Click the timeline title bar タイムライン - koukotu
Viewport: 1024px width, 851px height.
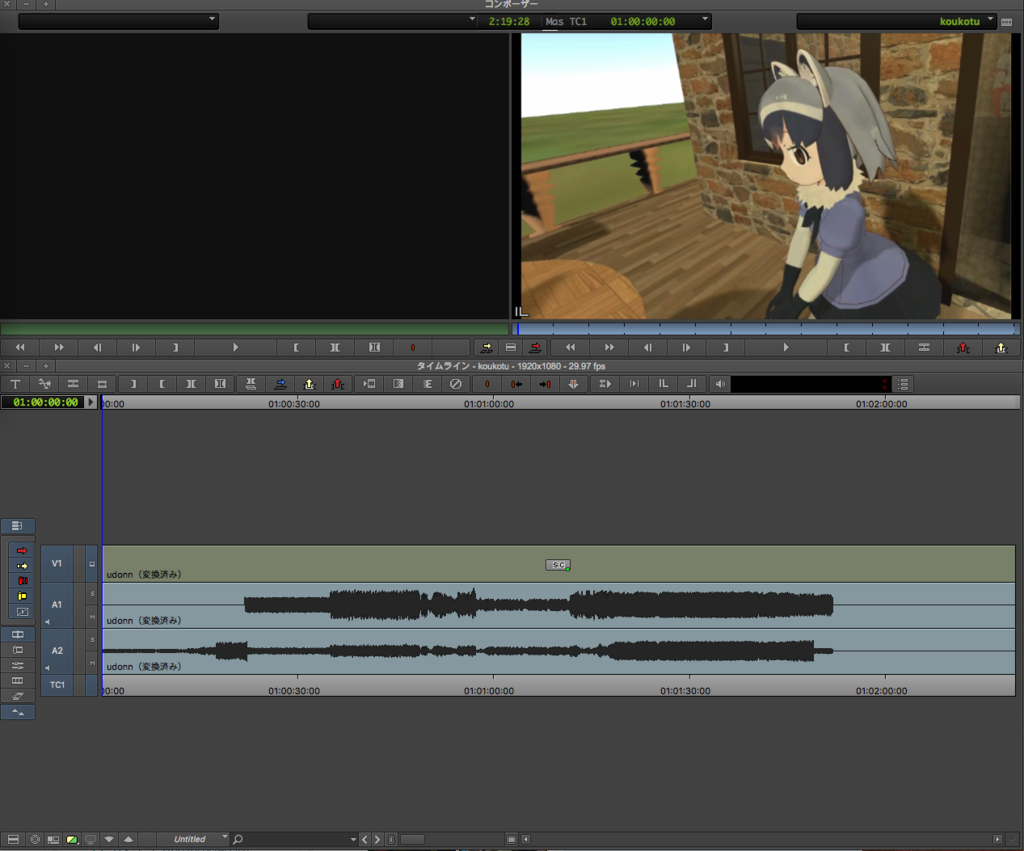[x=511, y=366]
